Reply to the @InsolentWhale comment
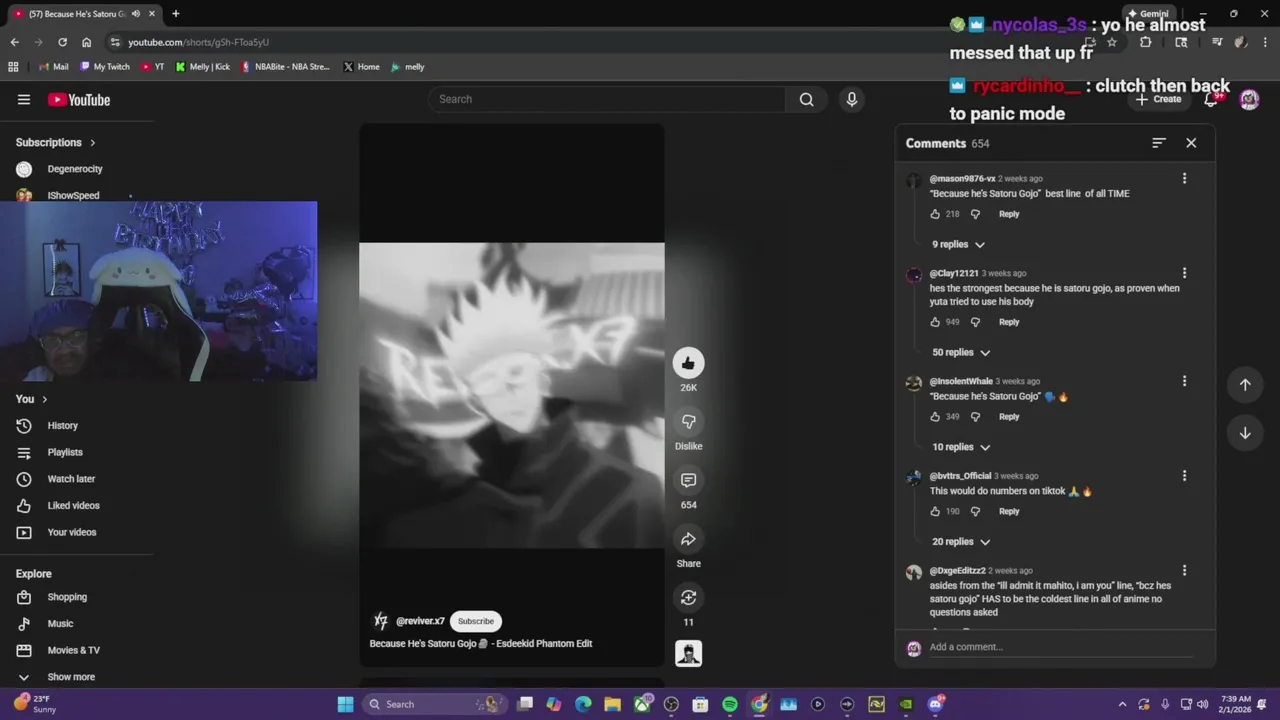 coord(1009,416)
